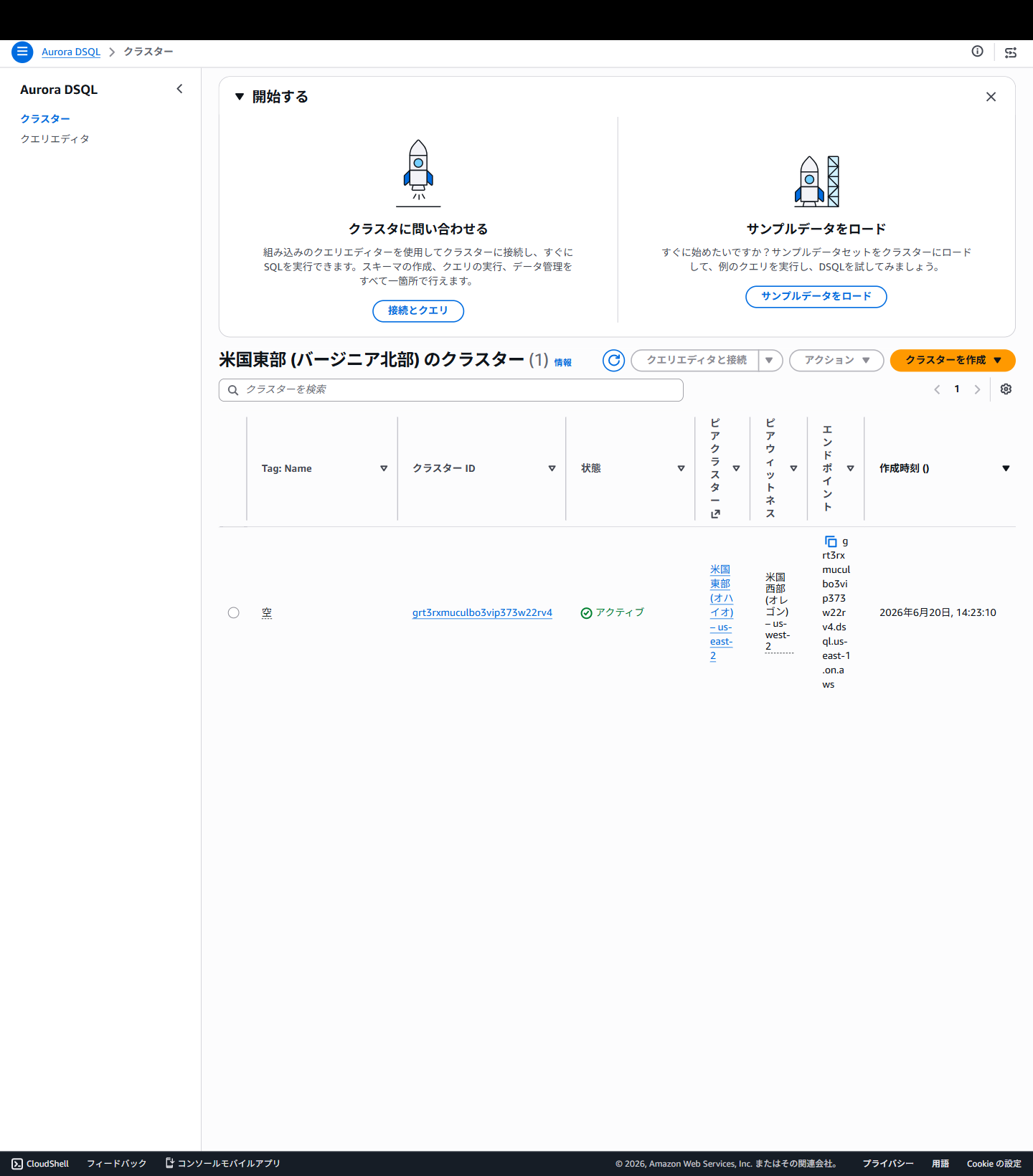1033x1176 pixels.
Task: Click the Aurora DSQL sidebar heading
Action: pyautogui.click(x=59, y=90)
